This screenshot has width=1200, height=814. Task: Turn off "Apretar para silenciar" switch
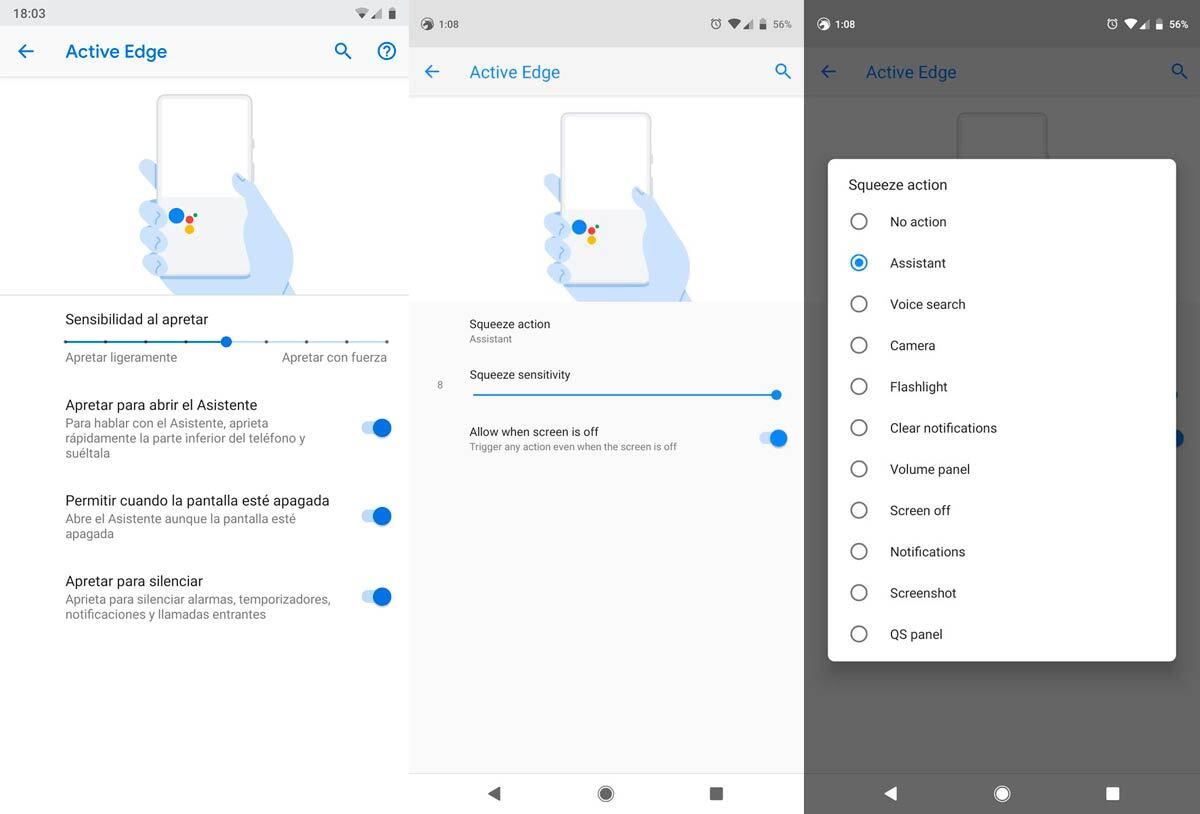click(376, 597)
